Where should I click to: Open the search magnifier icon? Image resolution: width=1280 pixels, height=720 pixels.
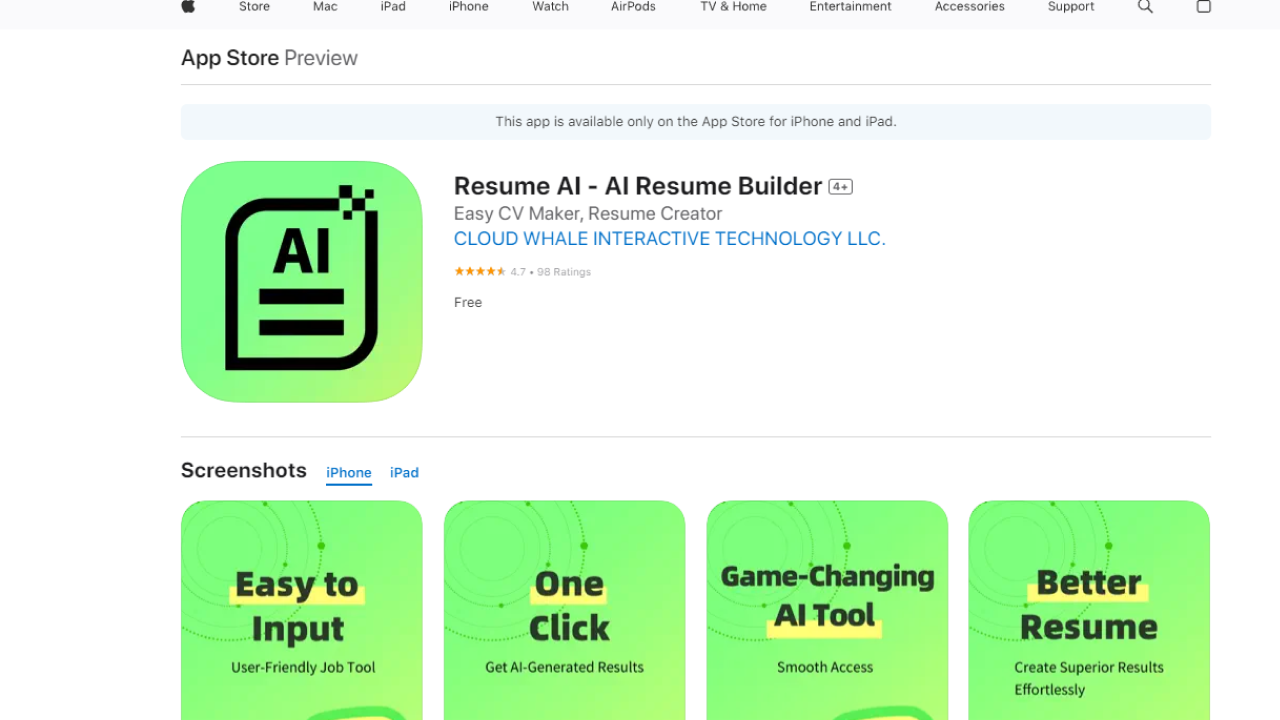[1146, 6]
